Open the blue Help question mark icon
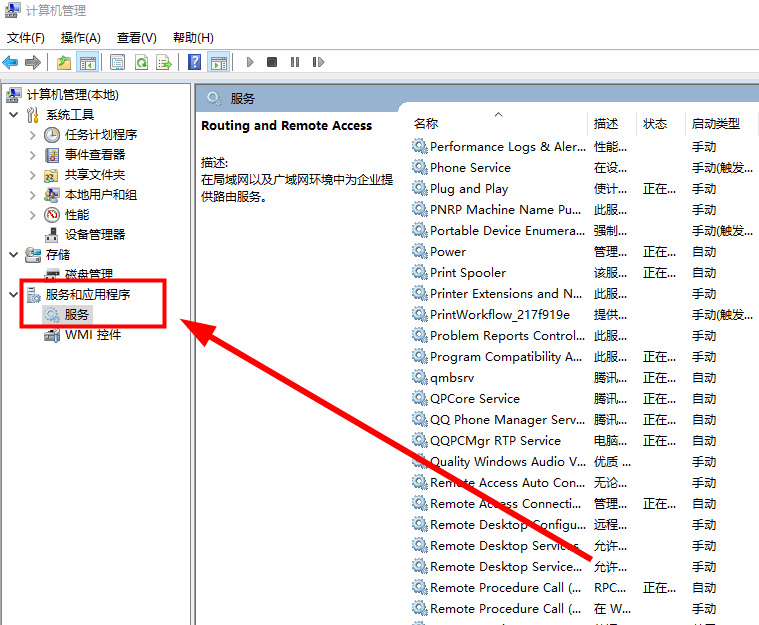Screen dimensions: 759x625 point(195,62)
